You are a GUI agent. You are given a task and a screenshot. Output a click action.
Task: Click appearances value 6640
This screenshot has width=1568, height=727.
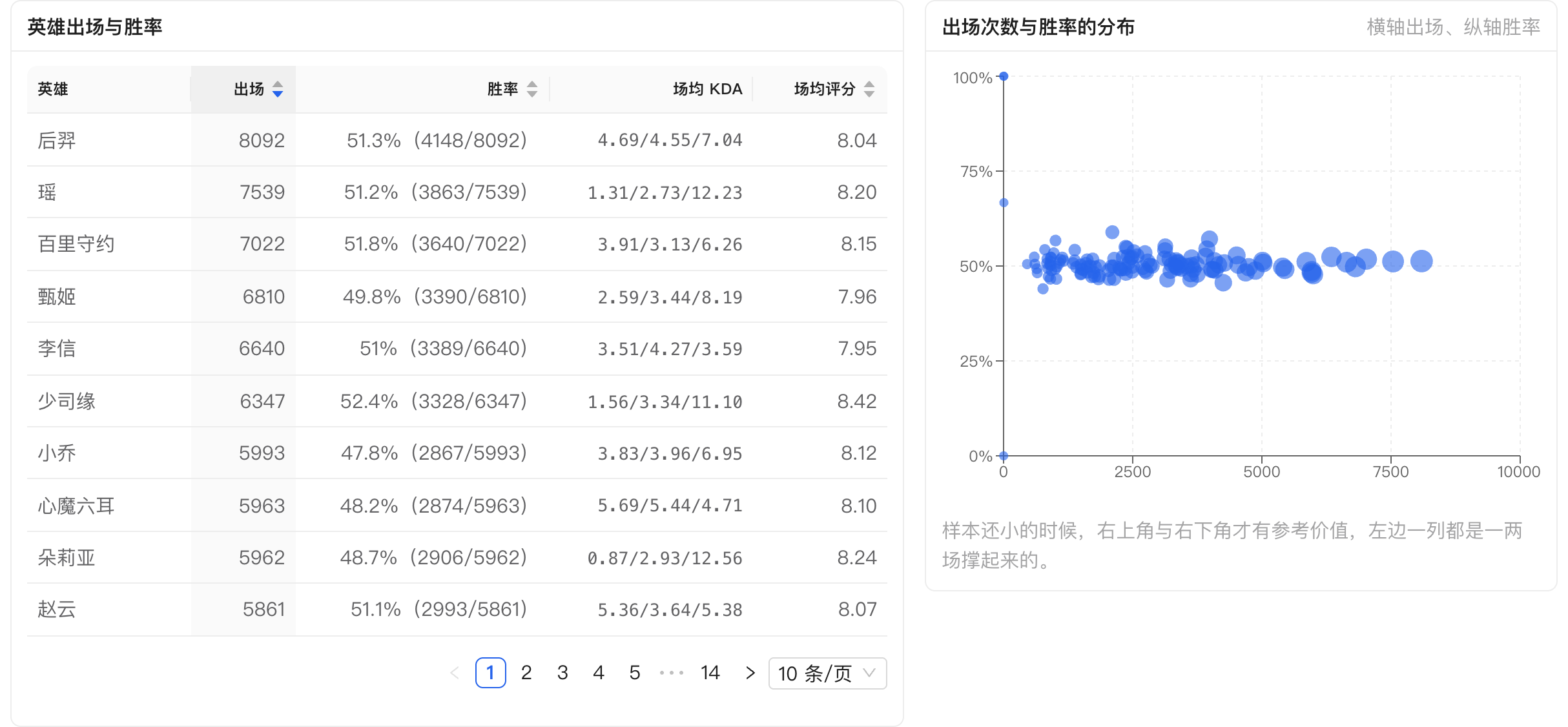[x=262, y=349]
